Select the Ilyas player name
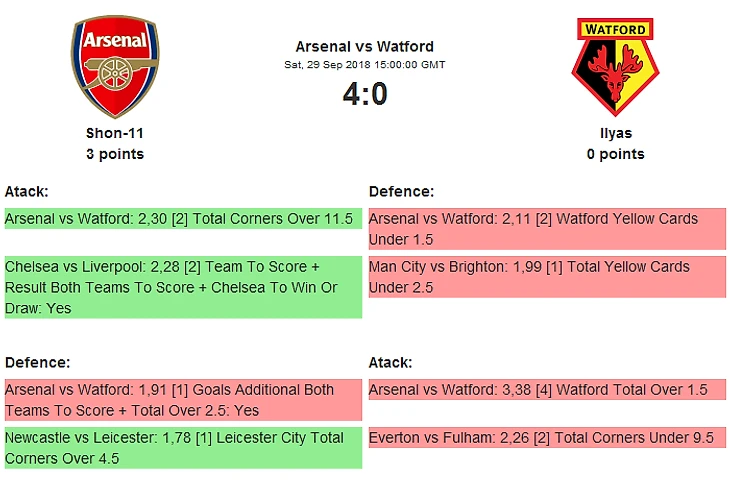The width and height of the screenshot is (730, 480). point(615,133)
